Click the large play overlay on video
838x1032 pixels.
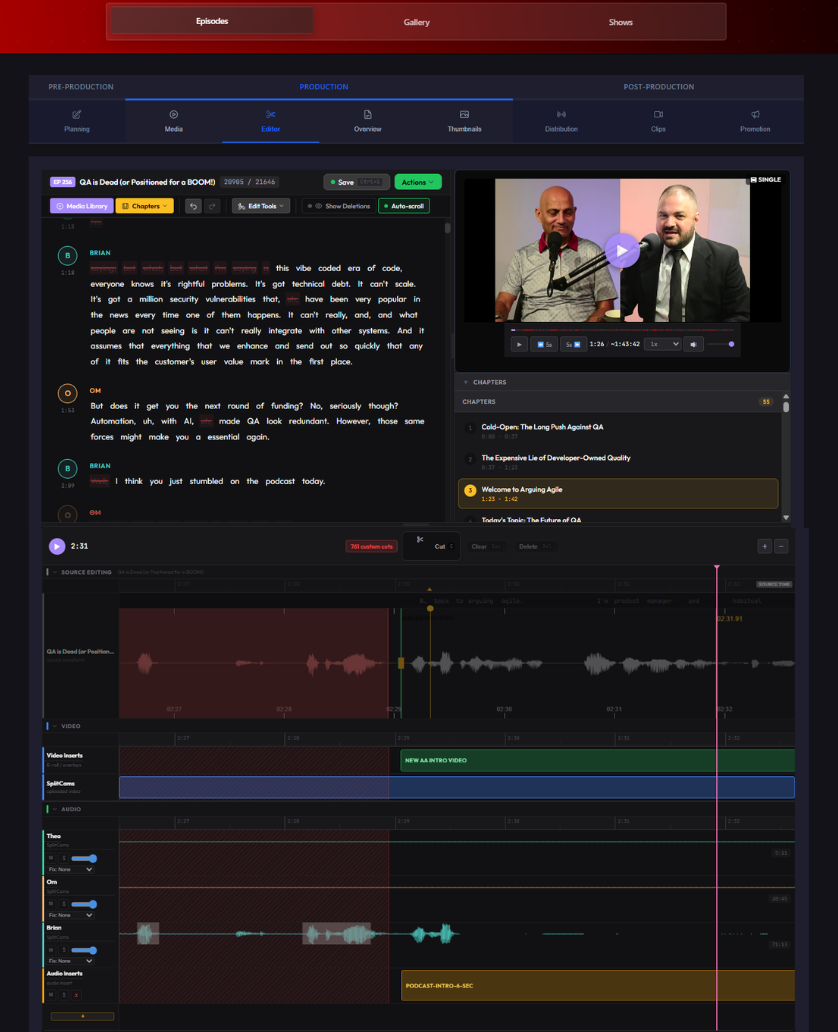(x=621, y=251)
